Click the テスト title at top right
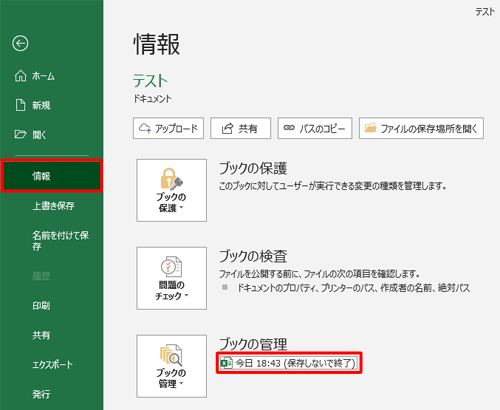The image size is (500, 410). [x=485, y=12]
